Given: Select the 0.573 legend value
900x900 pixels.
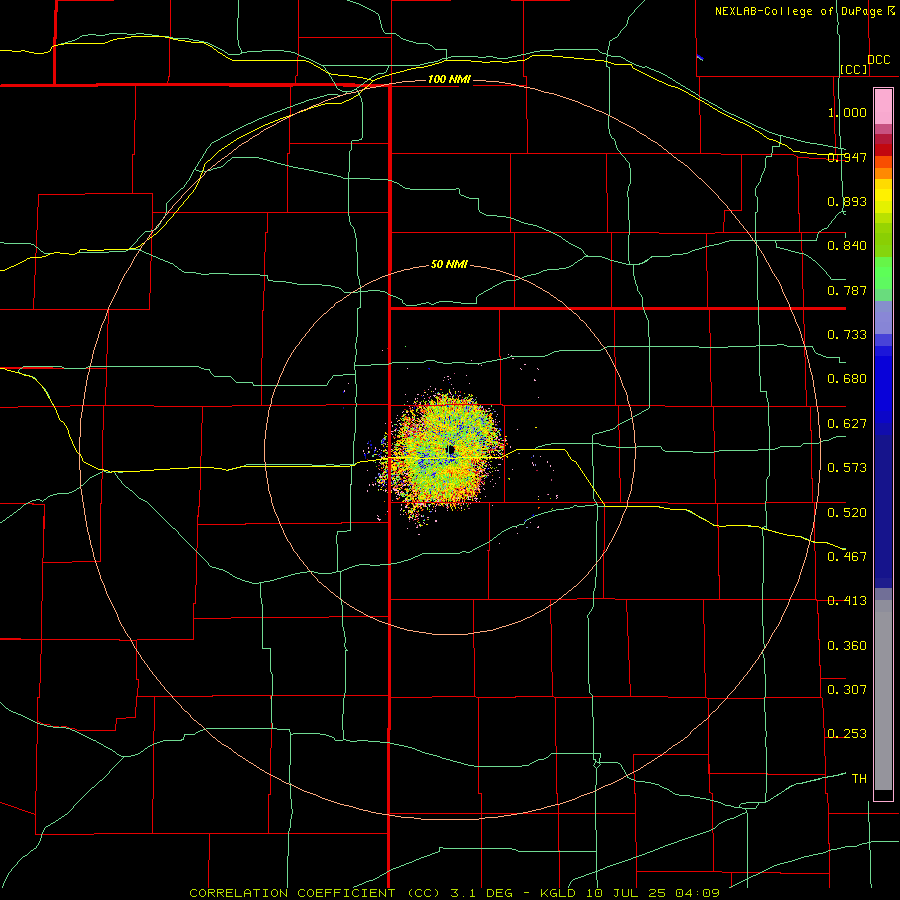Looking at the screenshot, I should 847,468.
